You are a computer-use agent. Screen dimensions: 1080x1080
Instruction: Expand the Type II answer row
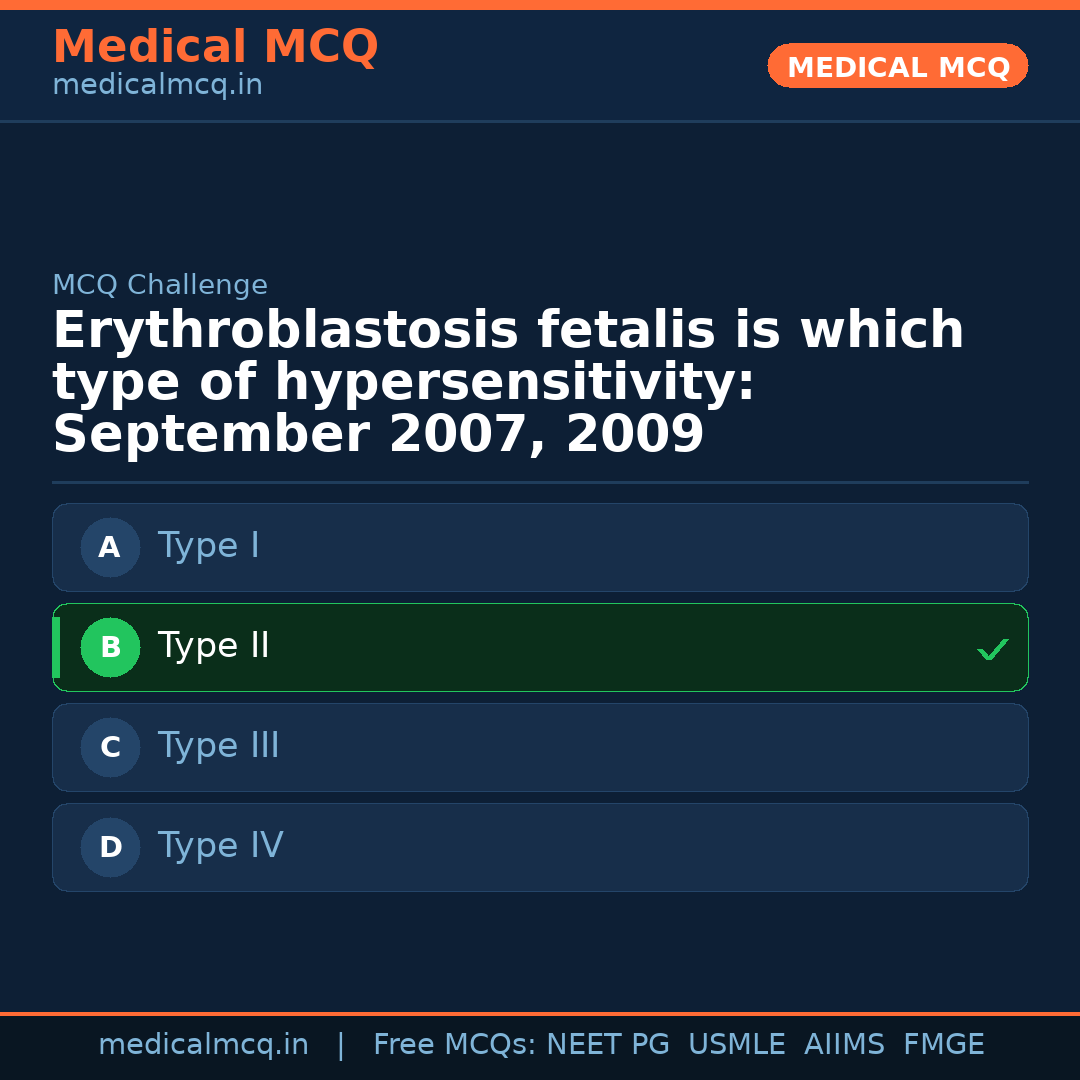click(540, 647)
